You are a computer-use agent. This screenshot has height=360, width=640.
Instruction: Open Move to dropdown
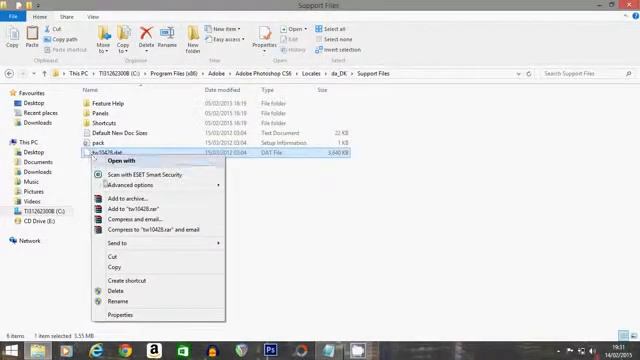click(x=103, y=39)
